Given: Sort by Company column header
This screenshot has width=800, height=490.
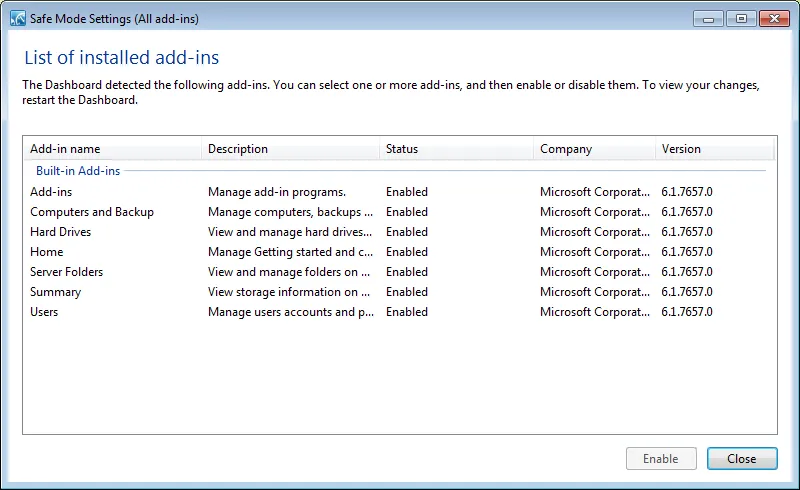Looking at the screenshot, I should click(595, 149).
